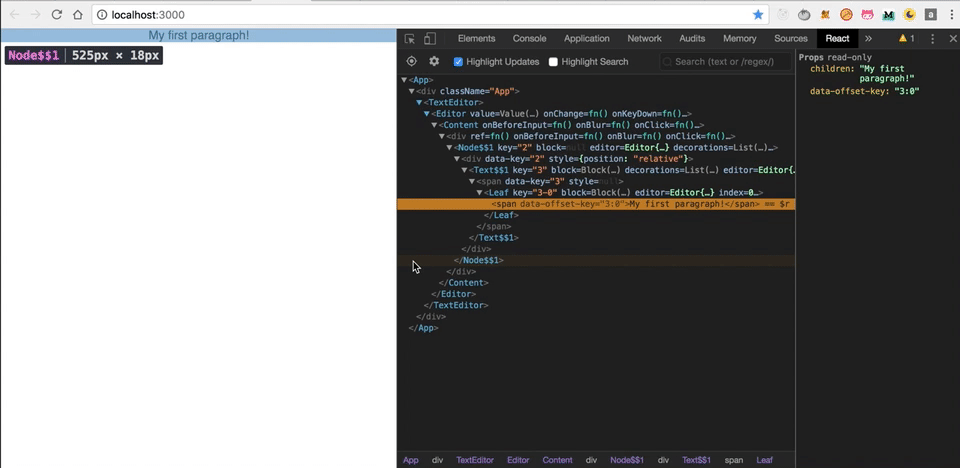960x468 pixels.
Task: Click the 'My first paragraph!' editor text
Action: (x=199, y=36)
